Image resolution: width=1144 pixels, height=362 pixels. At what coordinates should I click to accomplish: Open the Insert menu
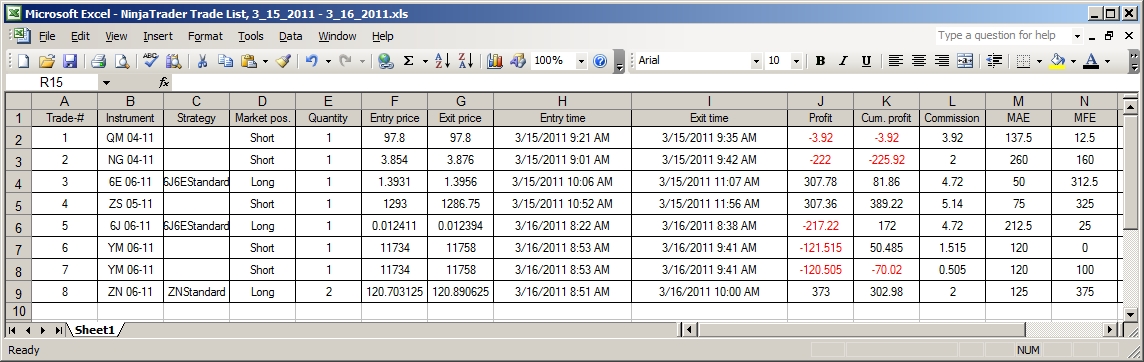[158, 36]
